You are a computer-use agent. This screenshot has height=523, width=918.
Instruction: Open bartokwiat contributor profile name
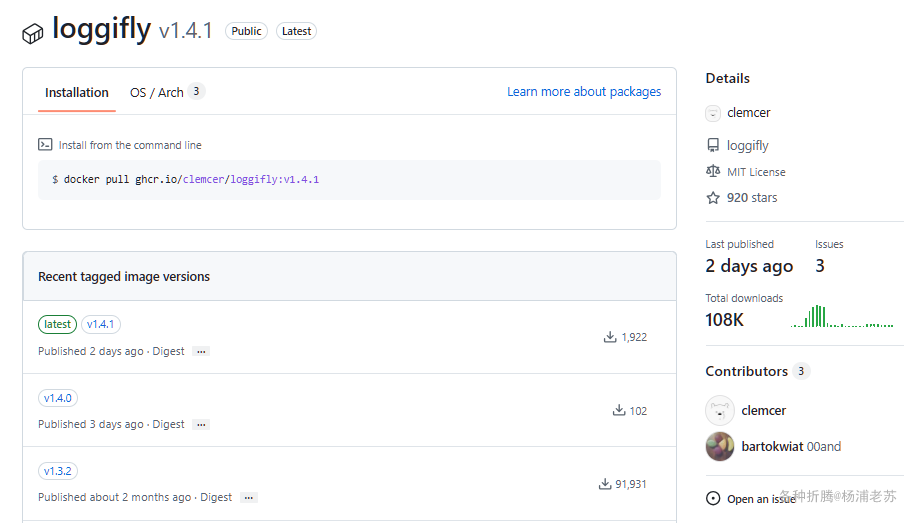click(x=772, y=446)
